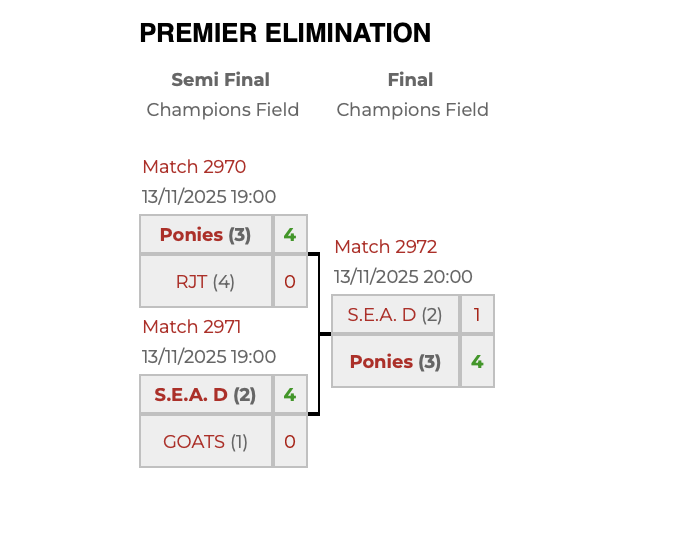Click GOATS' score of 0
Viewport: 678px width, 558px height.
tap(290, 442)
